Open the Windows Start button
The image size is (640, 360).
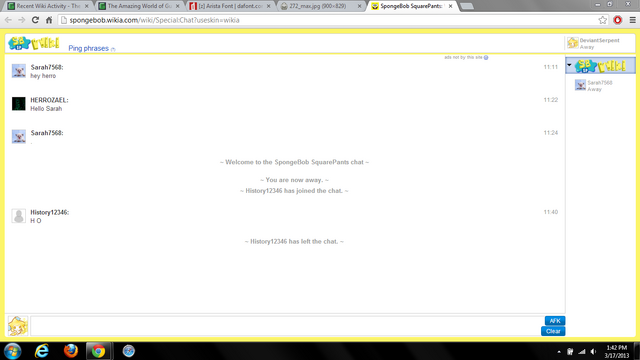click(x=12, y=351)
